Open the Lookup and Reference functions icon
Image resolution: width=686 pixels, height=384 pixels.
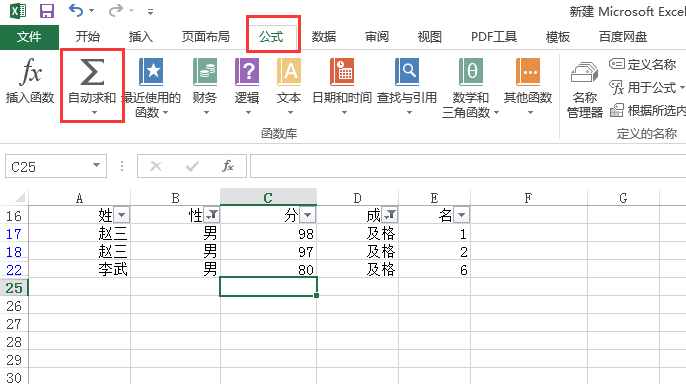click(x=407, y=72)
